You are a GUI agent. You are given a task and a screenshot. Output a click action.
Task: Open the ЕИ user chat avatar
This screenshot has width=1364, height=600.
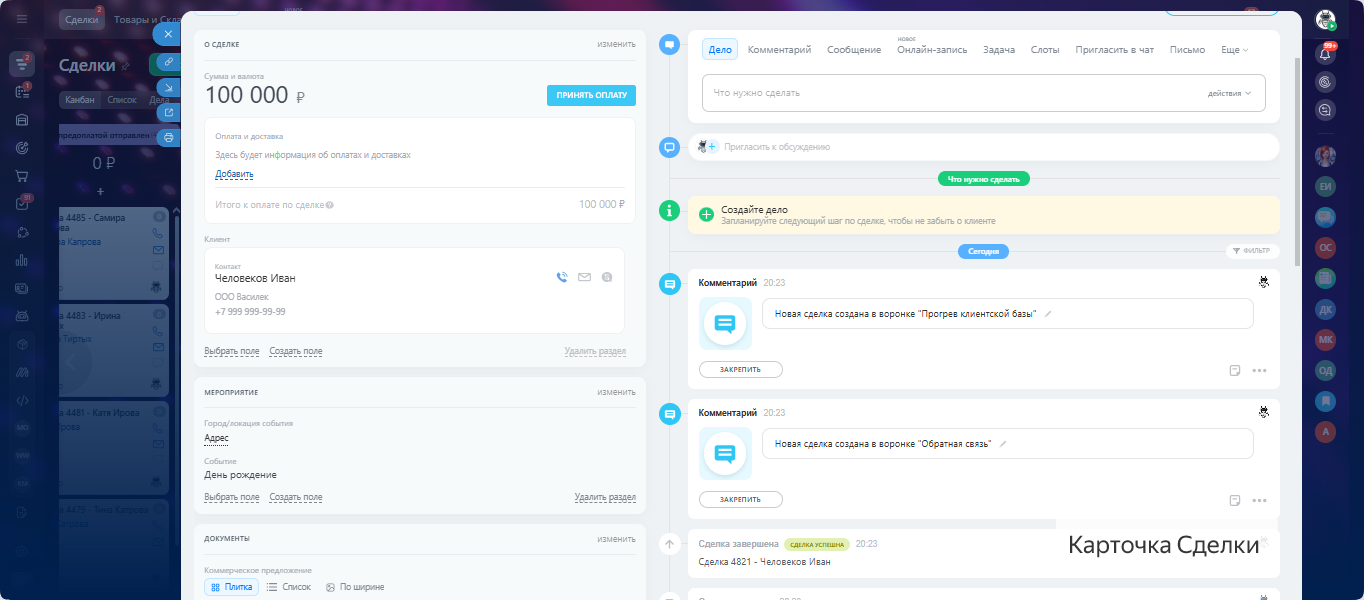(1325, 187)
